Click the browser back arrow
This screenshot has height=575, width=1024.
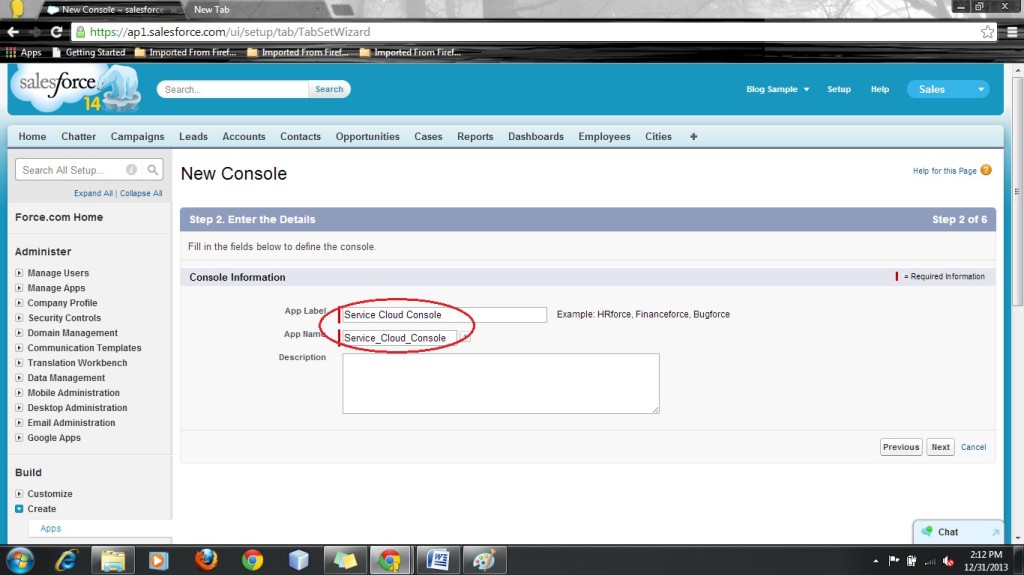point(13,31)
